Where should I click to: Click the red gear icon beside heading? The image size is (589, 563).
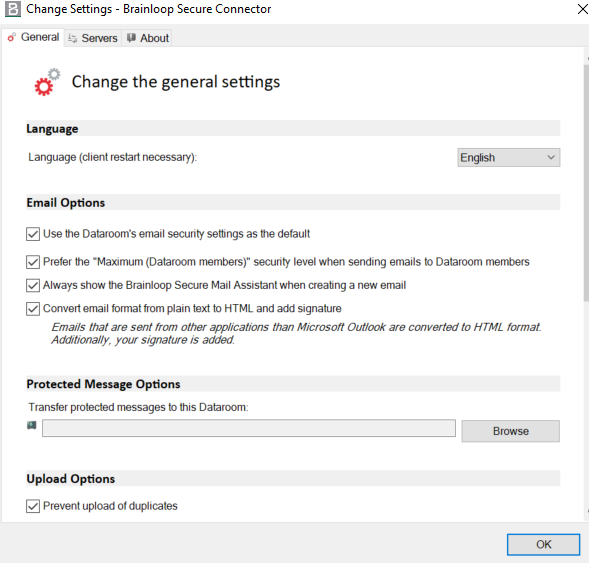47,82
